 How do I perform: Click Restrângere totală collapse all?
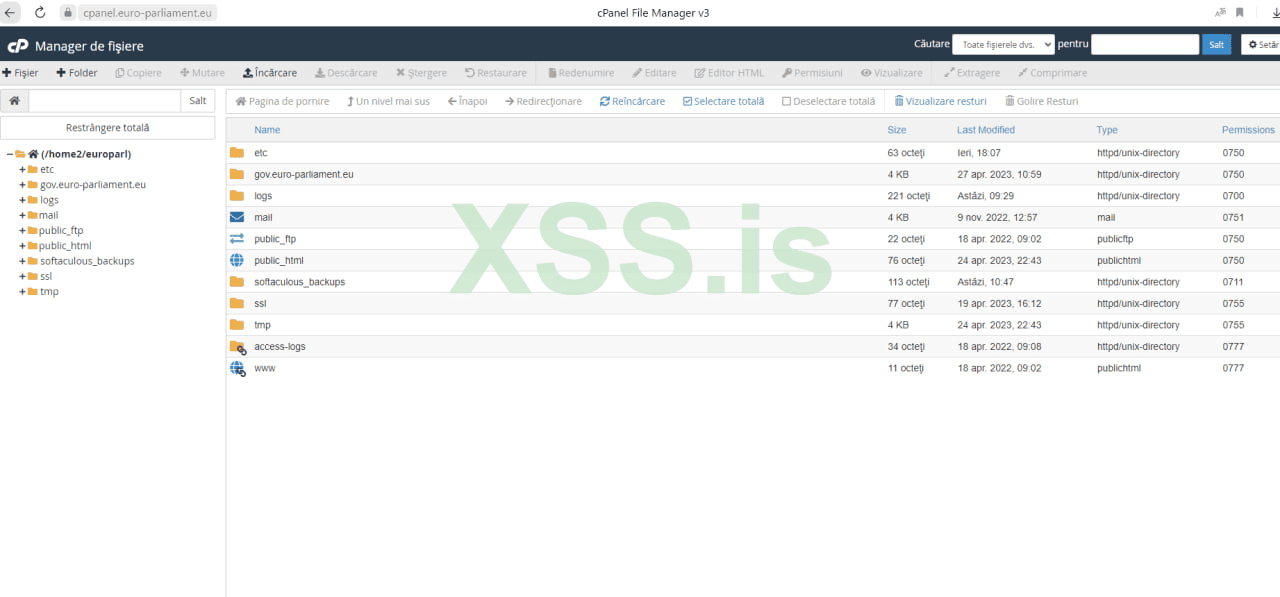coord(108,128)
